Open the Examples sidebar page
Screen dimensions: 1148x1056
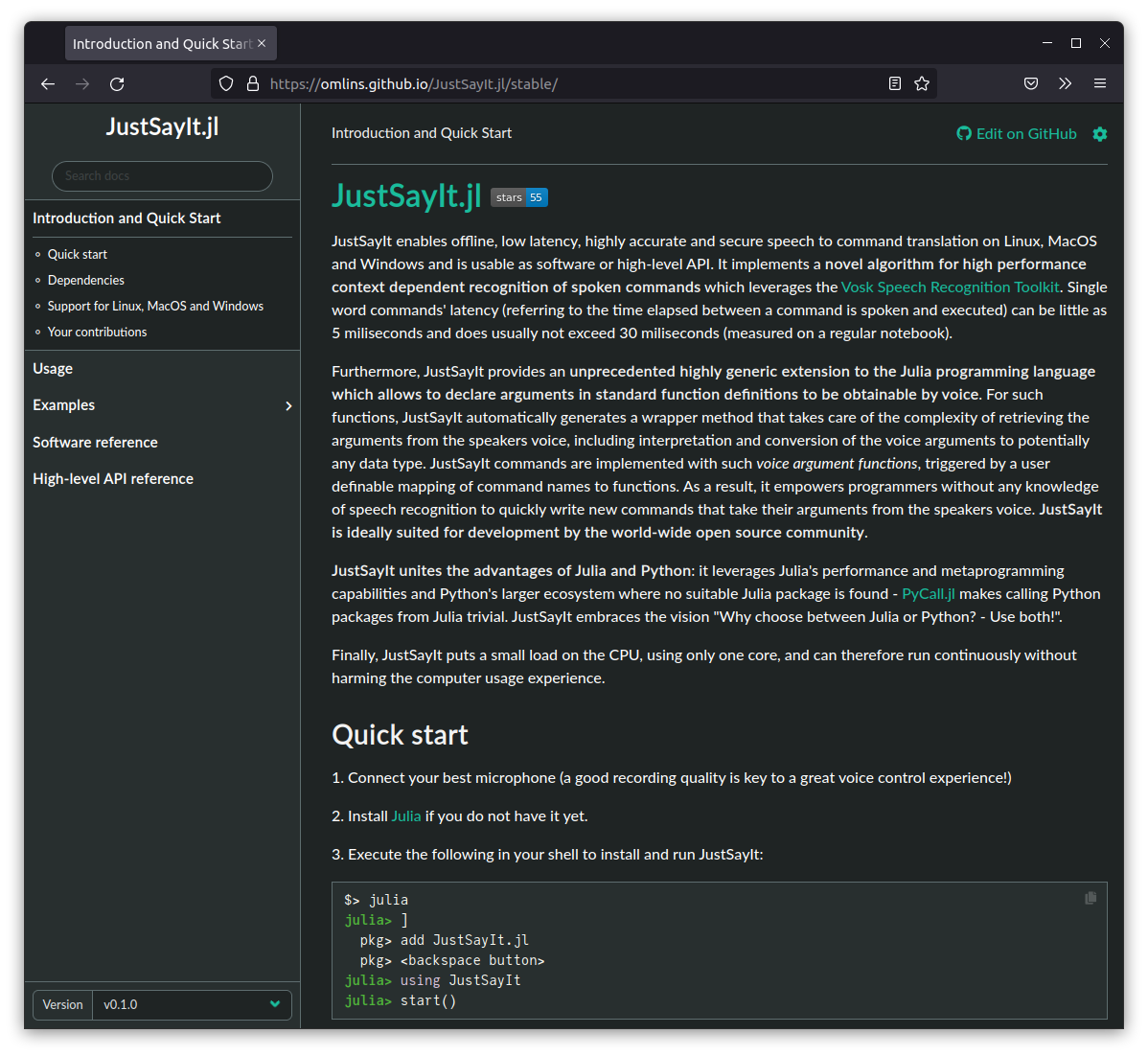point(63,405)
